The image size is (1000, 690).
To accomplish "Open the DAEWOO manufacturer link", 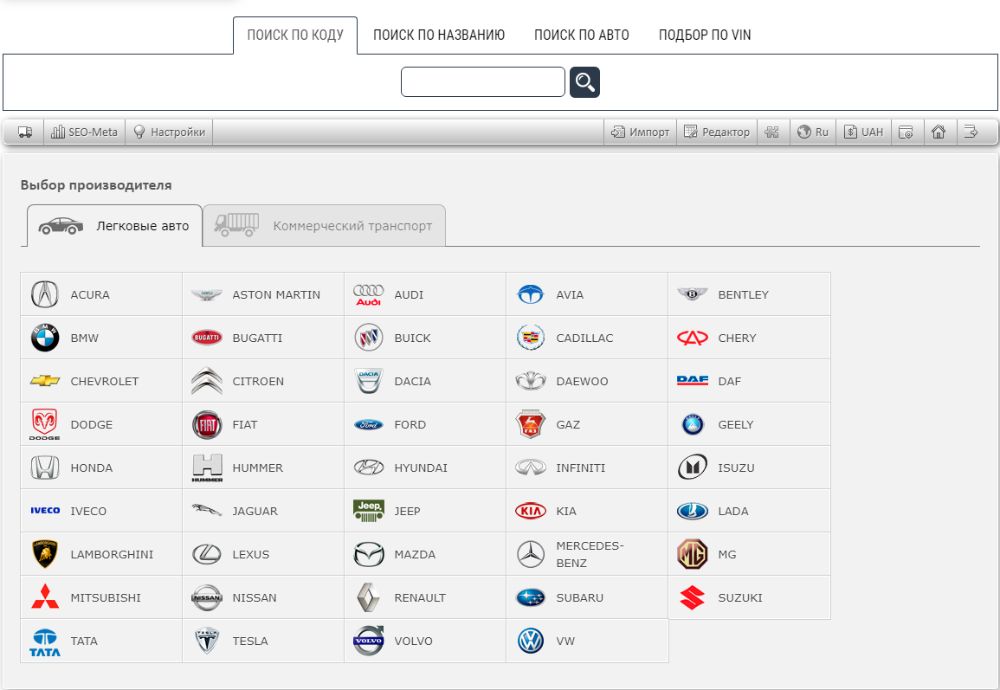I will (582, 381).
